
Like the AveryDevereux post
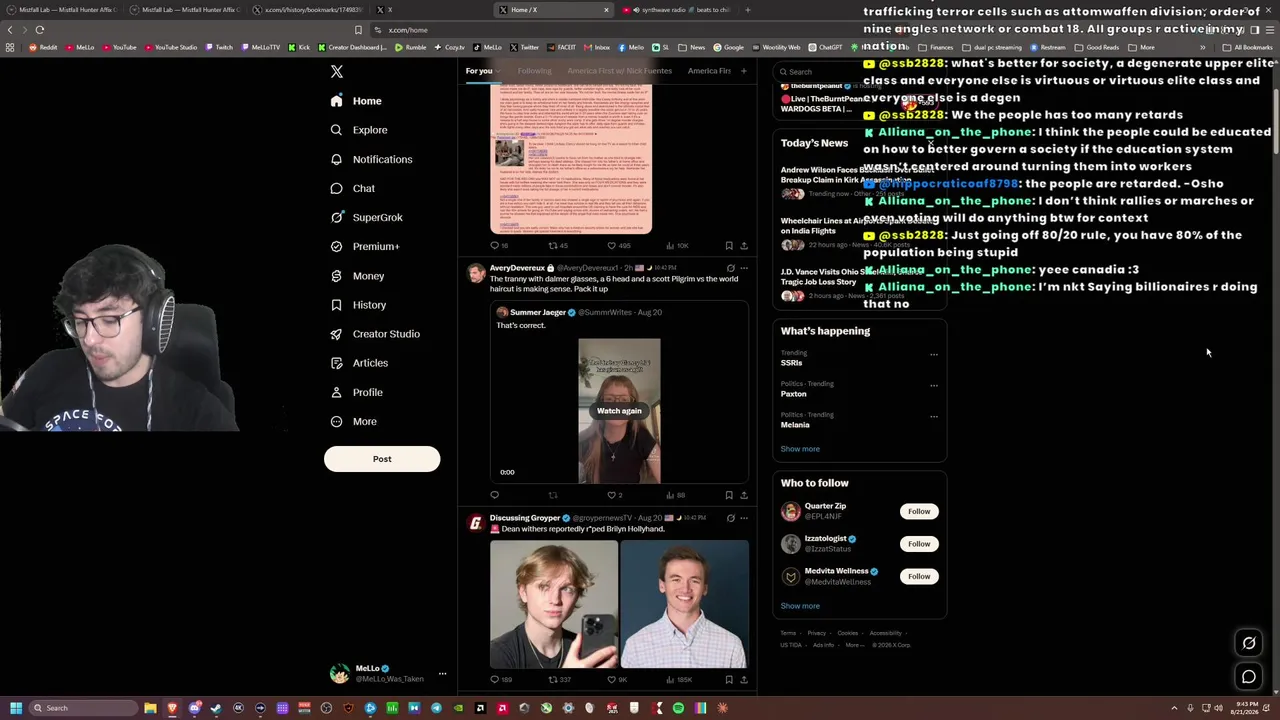(x=614, y=495)
